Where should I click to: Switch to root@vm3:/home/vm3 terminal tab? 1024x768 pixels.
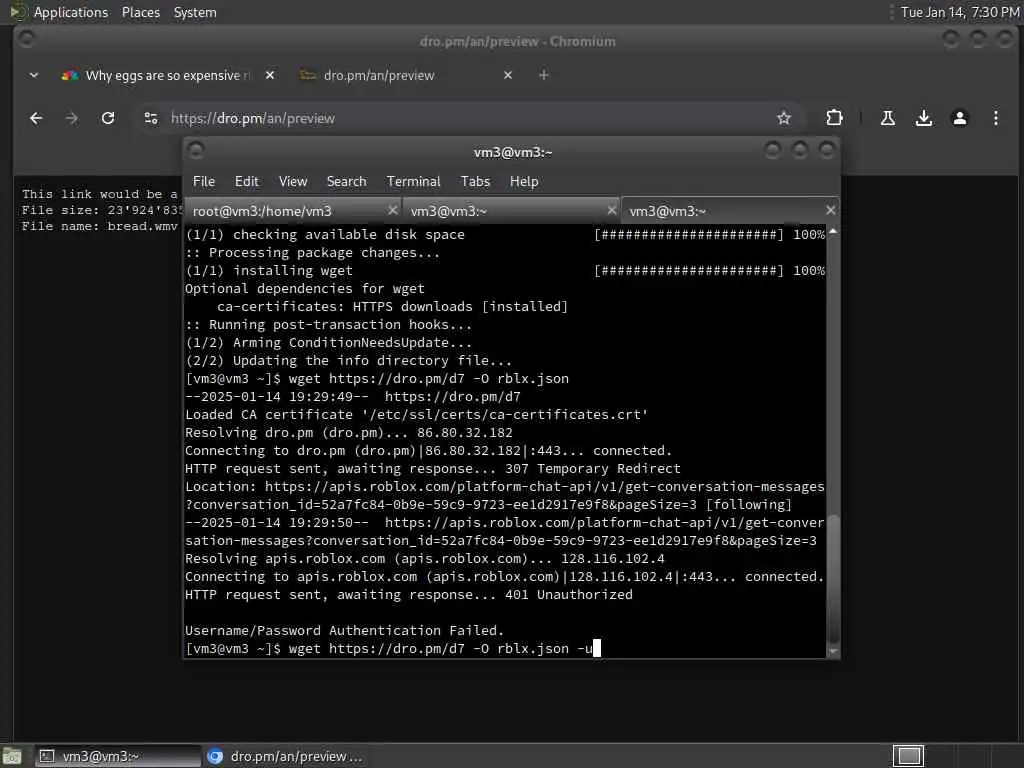click(293, 211)
